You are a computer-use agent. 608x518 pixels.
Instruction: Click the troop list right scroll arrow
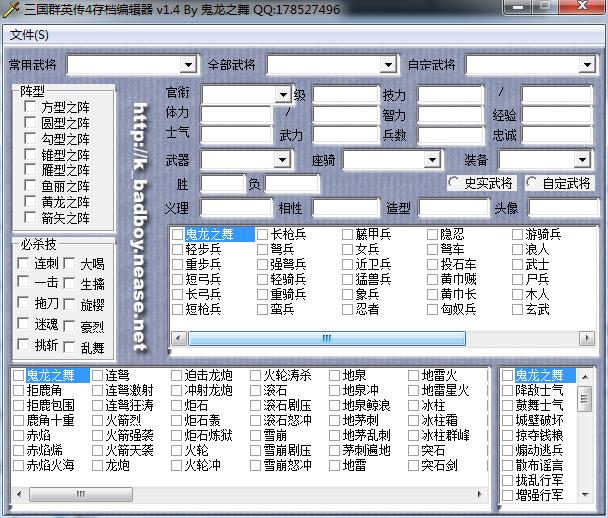tap(587, 338)
